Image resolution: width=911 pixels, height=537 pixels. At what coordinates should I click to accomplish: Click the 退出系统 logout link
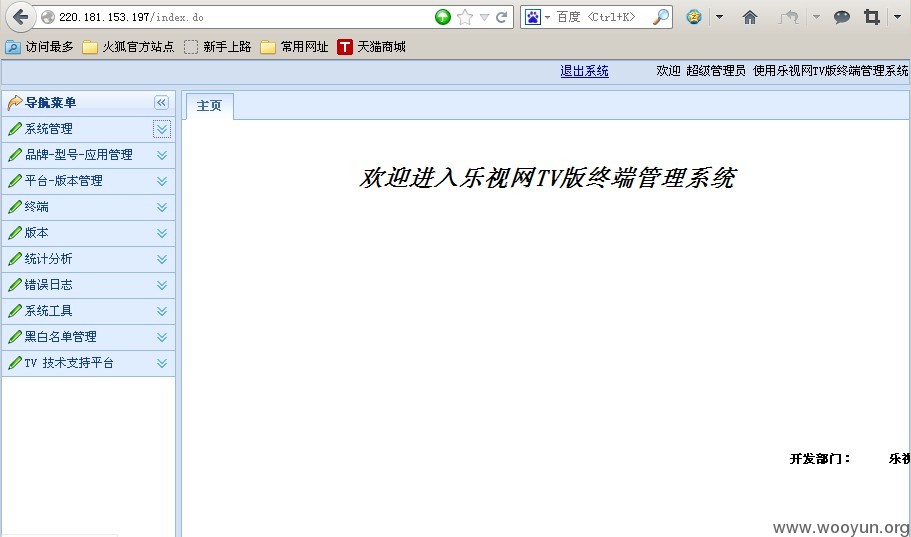584,71
